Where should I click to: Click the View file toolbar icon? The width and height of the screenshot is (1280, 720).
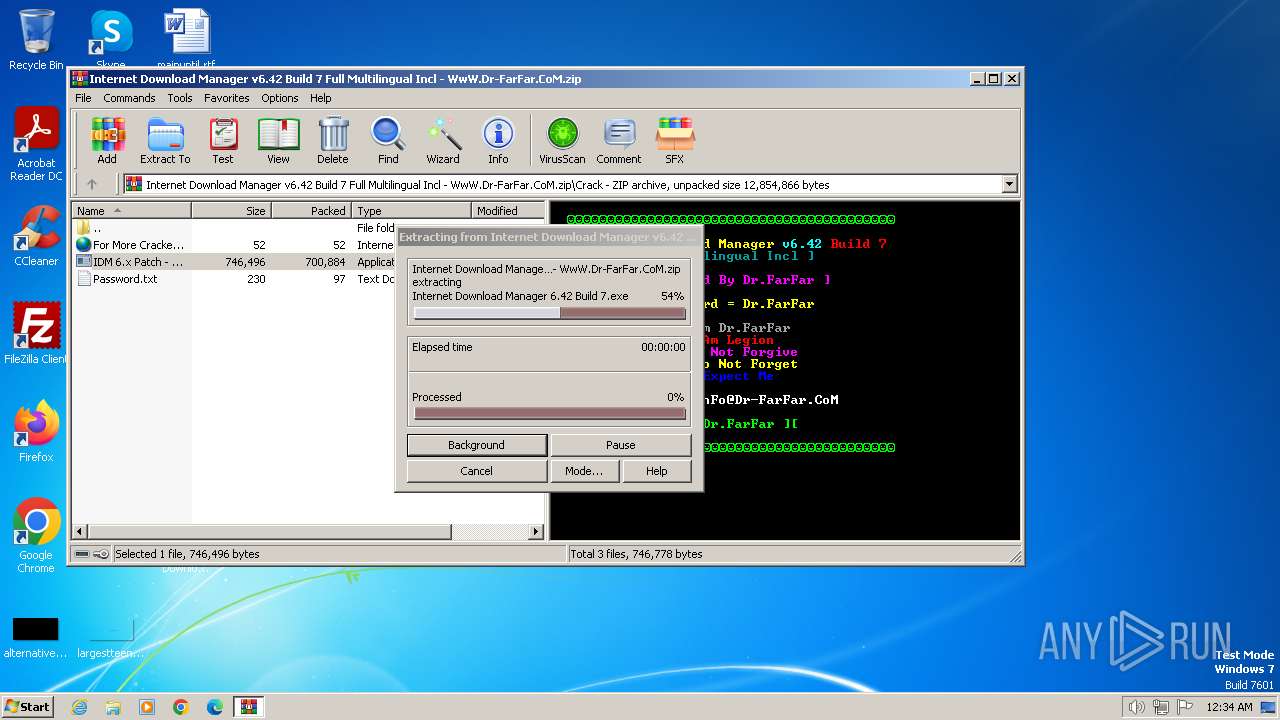(278, 140)
